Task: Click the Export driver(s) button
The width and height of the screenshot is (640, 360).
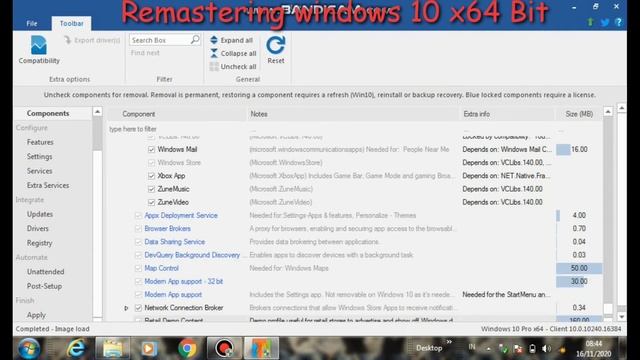Action: point(92,40)
